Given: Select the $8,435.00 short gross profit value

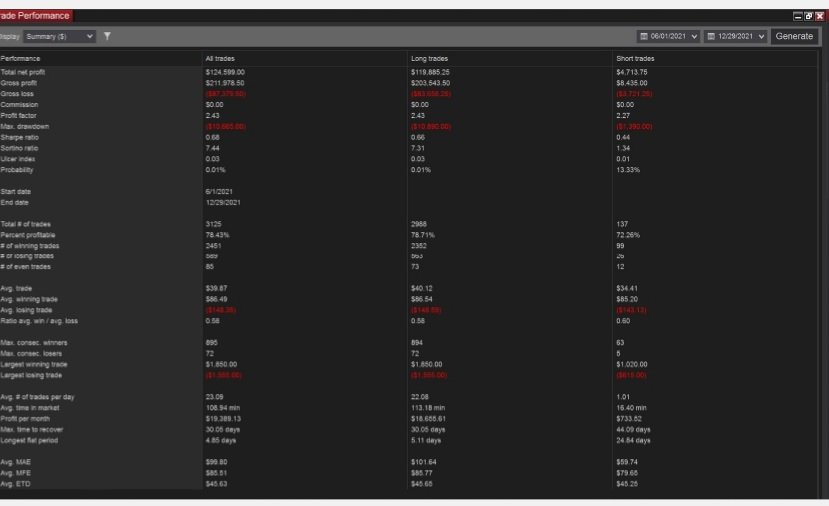Looking at the screenshot, I should pos(631,83).
